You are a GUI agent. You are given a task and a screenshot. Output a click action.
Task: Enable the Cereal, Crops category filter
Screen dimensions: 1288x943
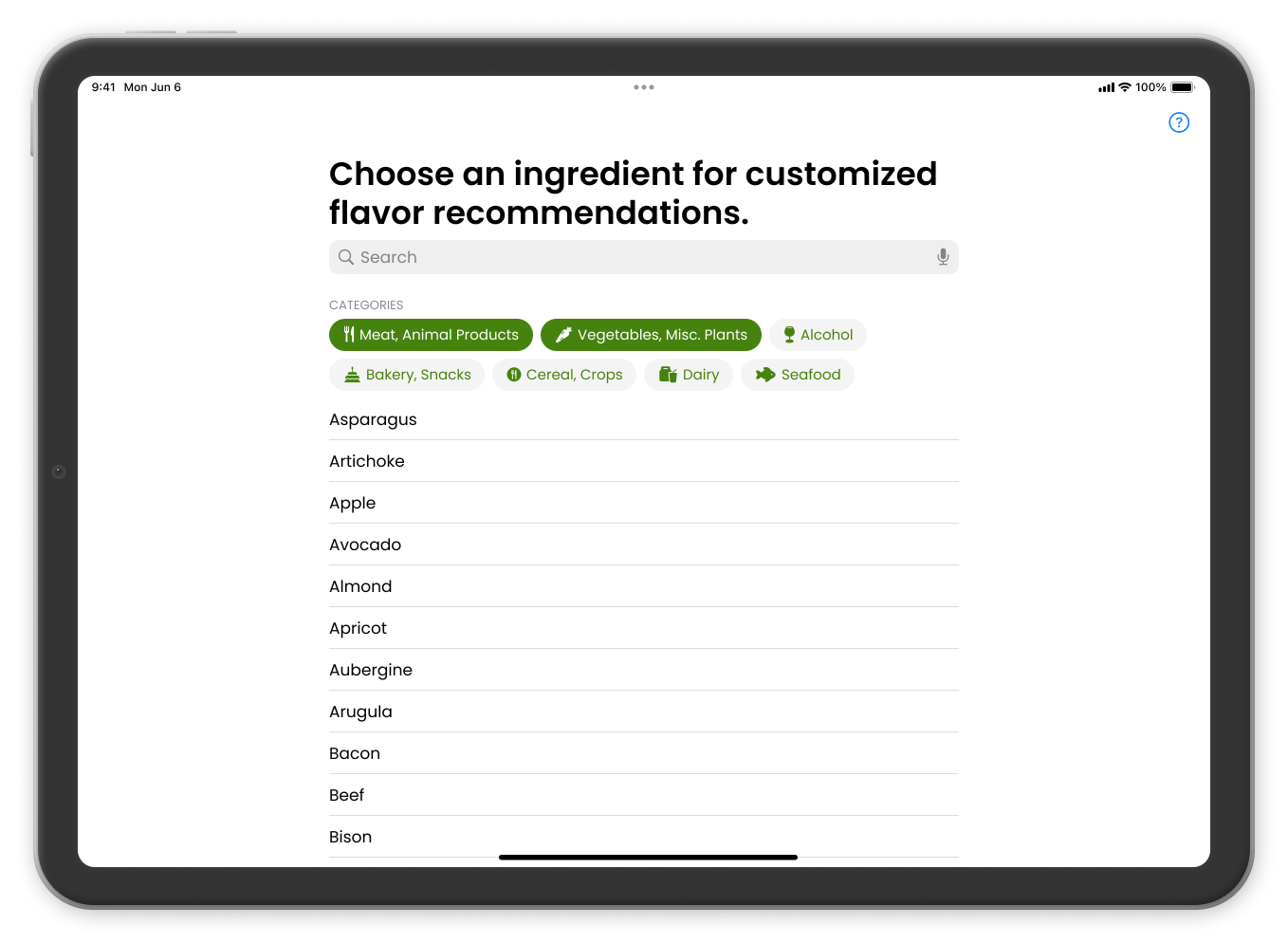tap(564, 375)
